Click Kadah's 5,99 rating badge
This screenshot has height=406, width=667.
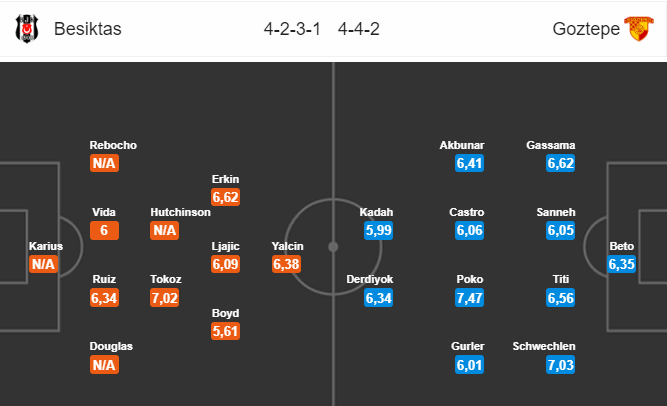[x=379, y=230]
